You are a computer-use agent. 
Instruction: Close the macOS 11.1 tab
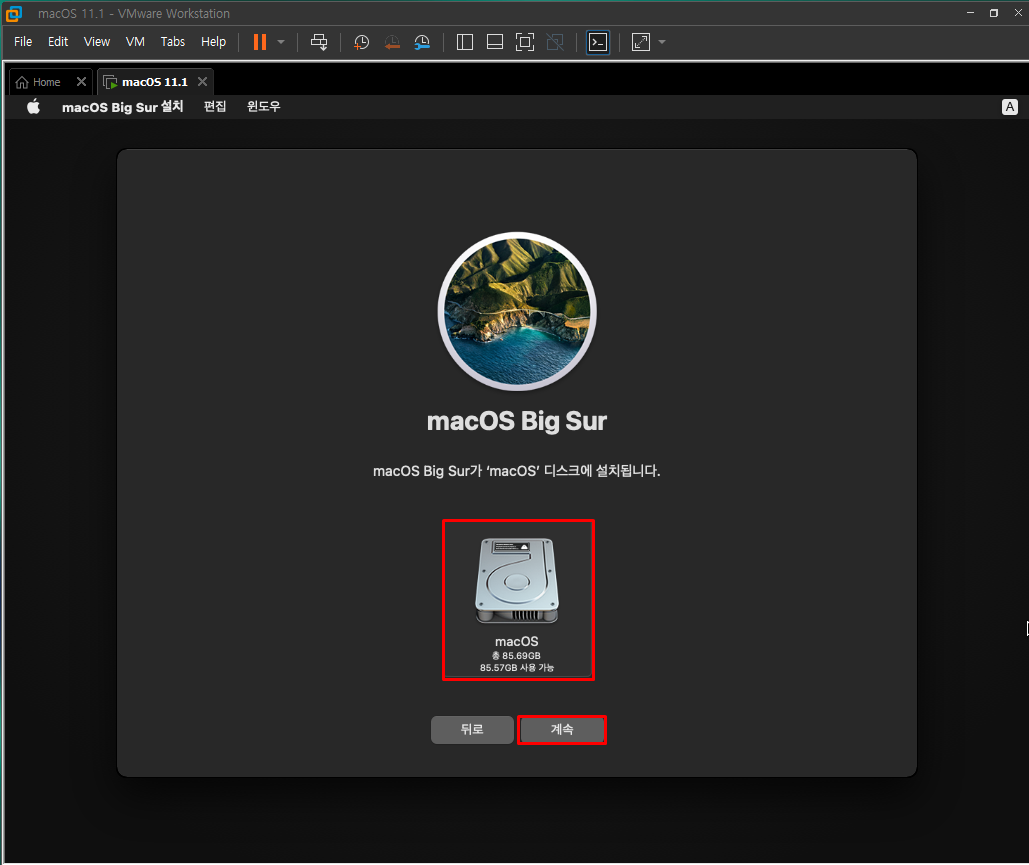pos(202,81)
